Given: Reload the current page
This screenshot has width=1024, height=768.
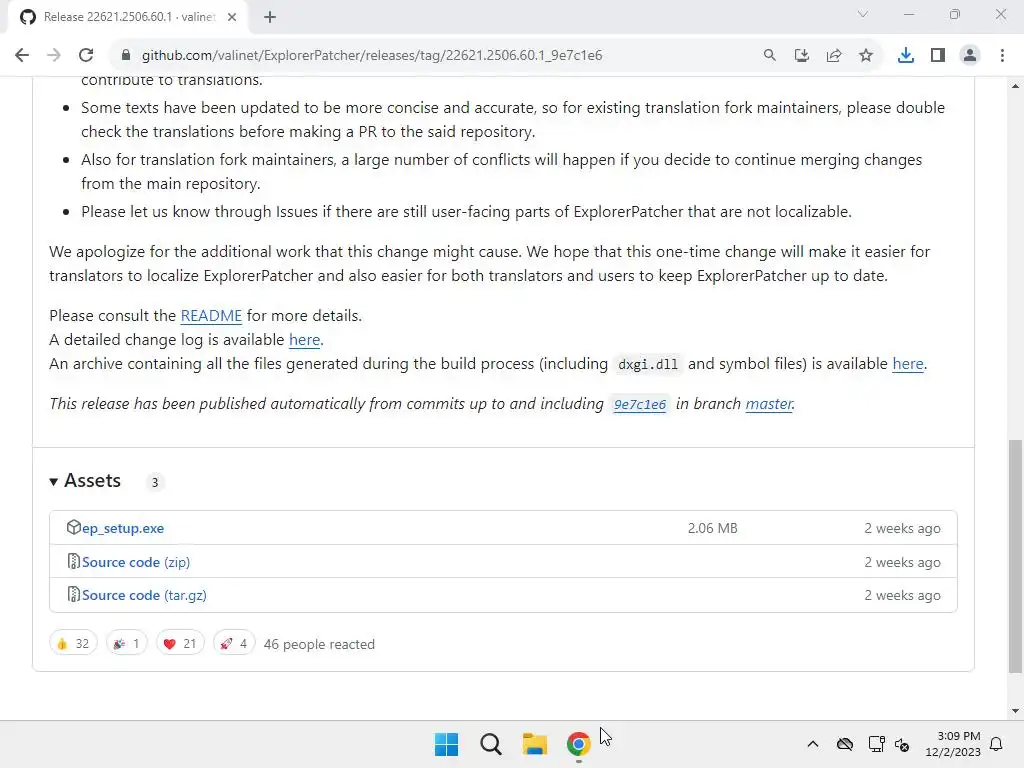Looking at the screenshot, I should 86,55.
